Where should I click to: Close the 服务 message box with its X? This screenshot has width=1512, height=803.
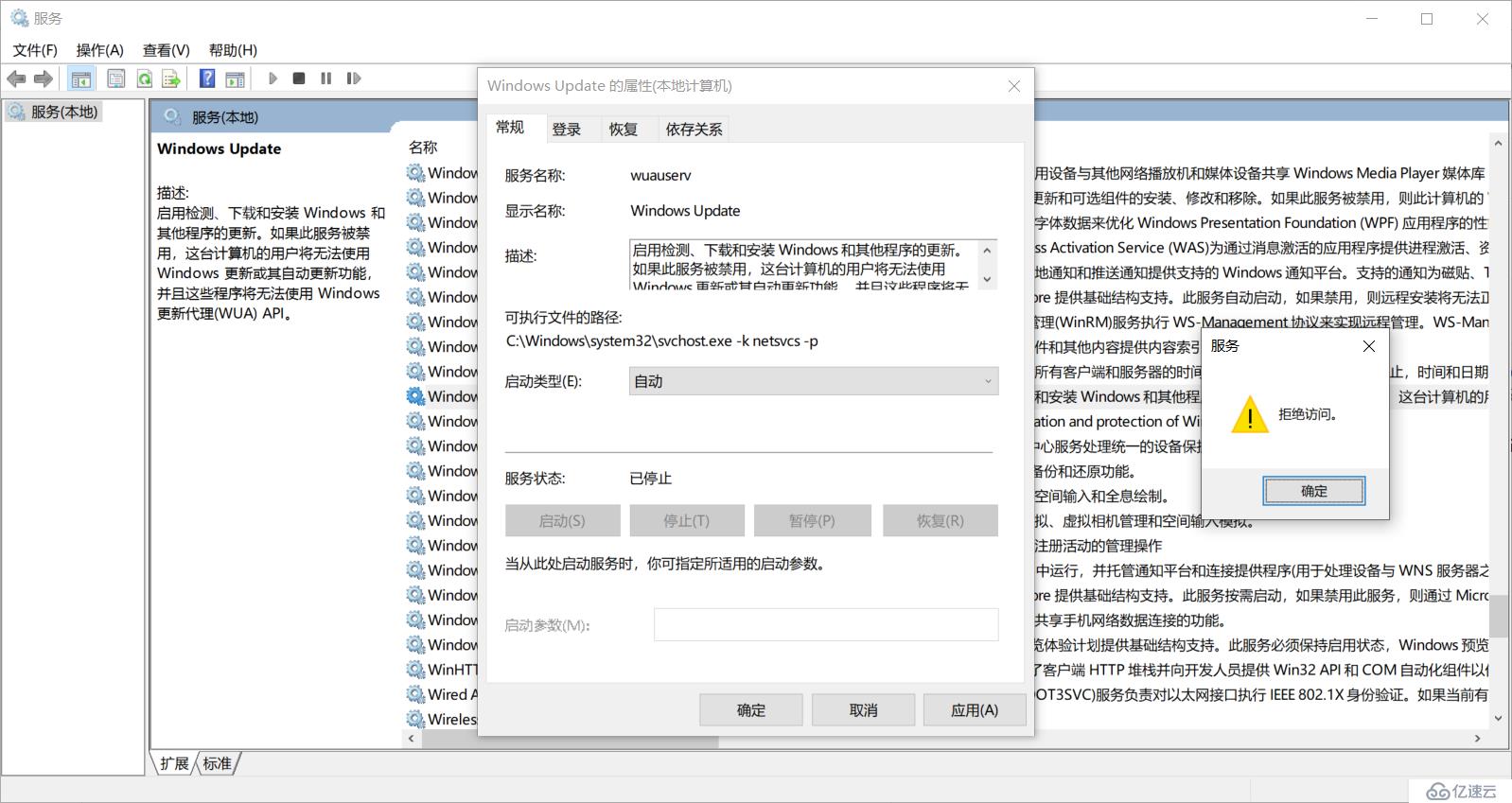click(x=1368, y=346)
